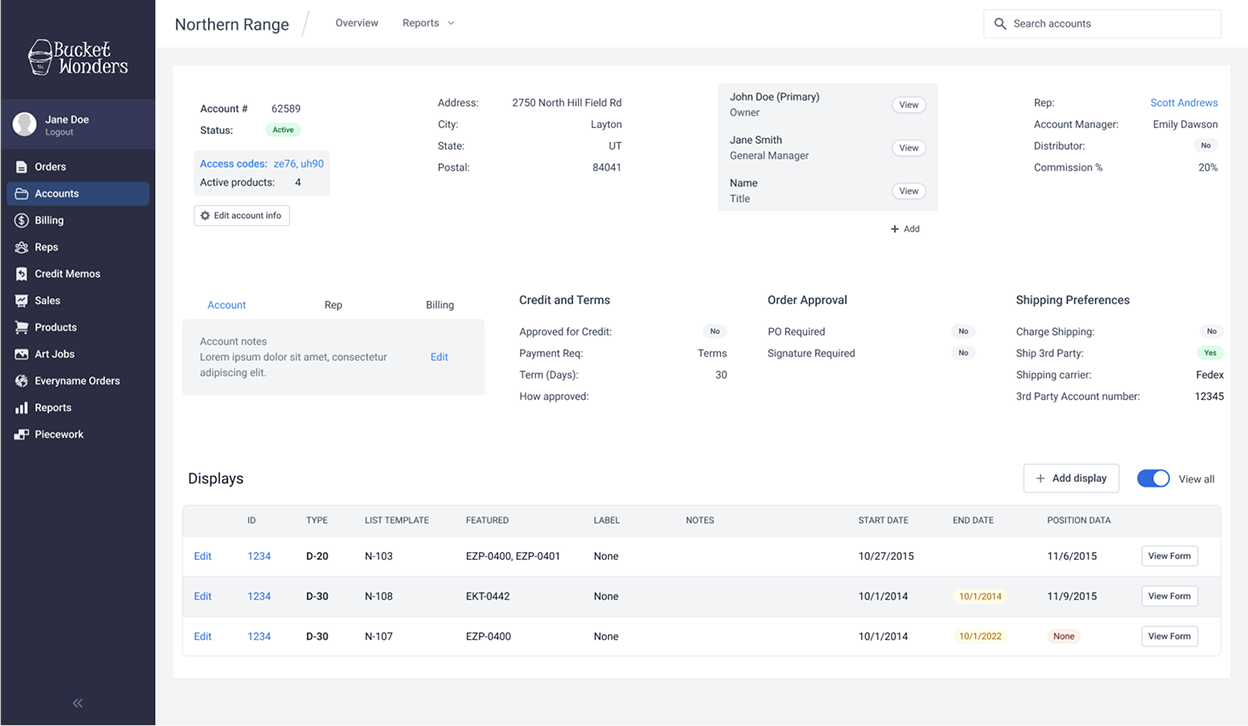Open ID 1234 in N-108 row
This screenshot has height=726, width=1248.
pos(259,596)
